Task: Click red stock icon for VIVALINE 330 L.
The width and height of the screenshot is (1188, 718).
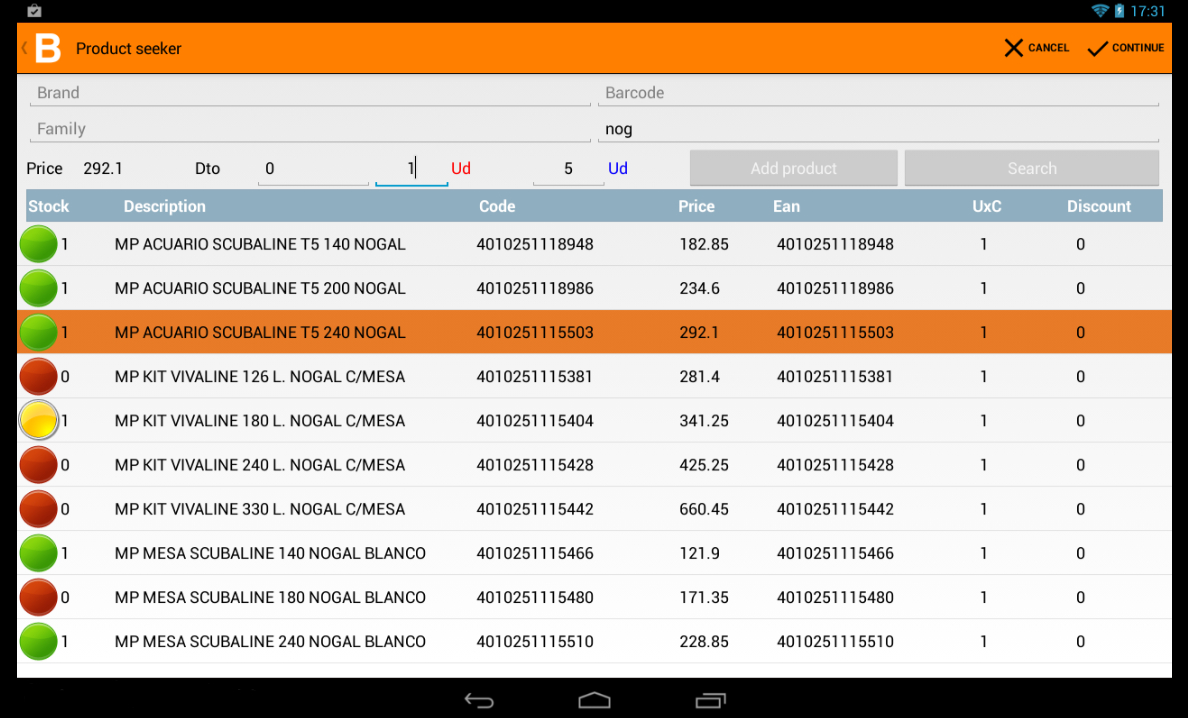Action: (x=38, y=508)
